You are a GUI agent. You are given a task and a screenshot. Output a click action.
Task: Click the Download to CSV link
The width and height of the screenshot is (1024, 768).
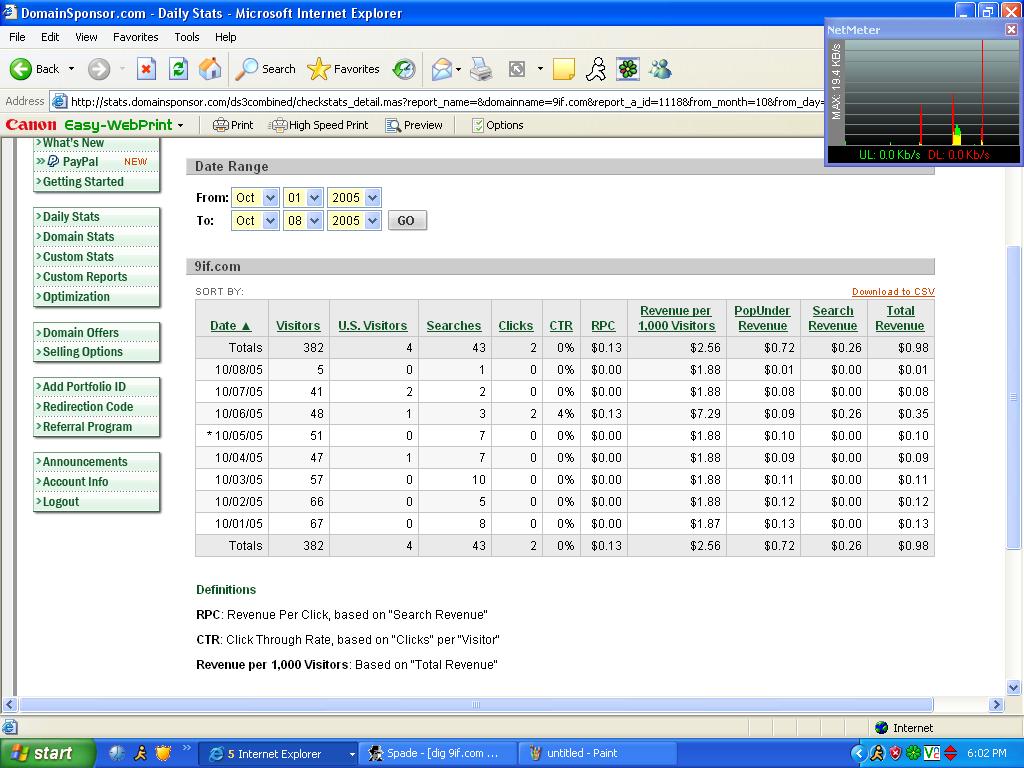pos(893,292)
